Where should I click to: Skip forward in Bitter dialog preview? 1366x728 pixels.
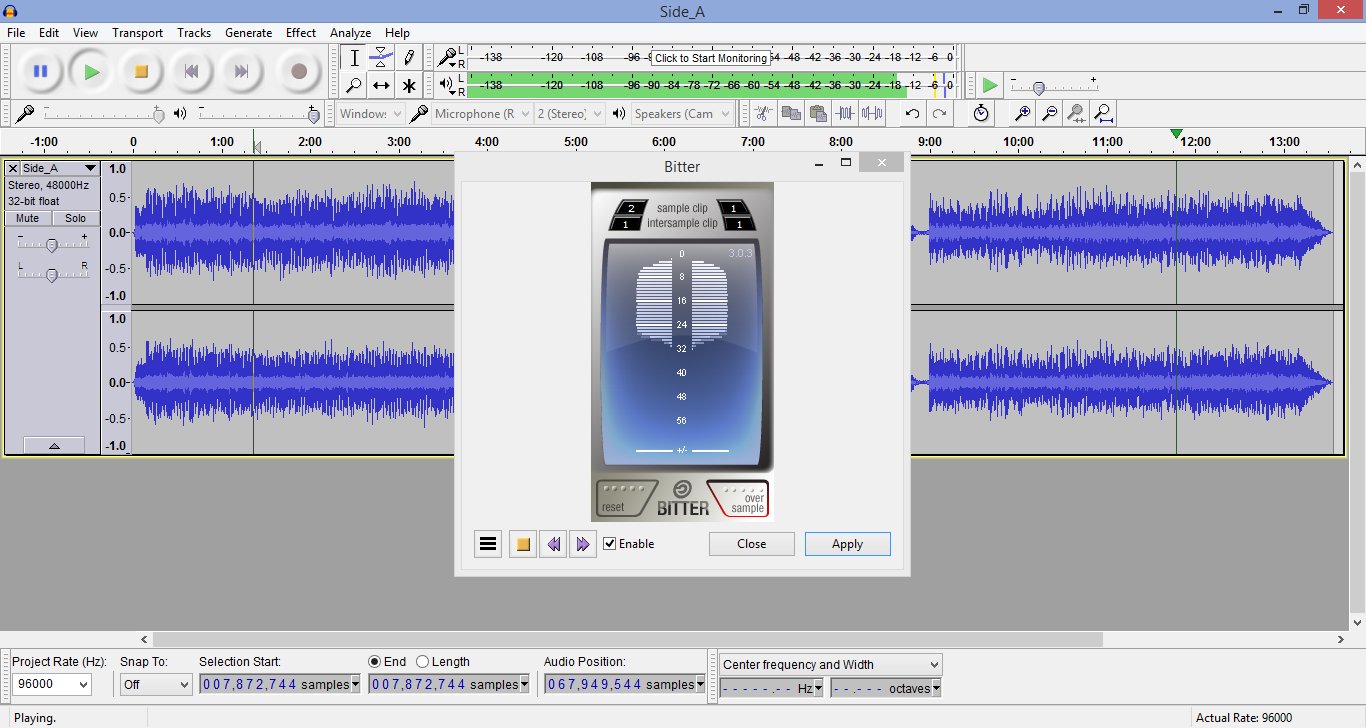point(582,544)
